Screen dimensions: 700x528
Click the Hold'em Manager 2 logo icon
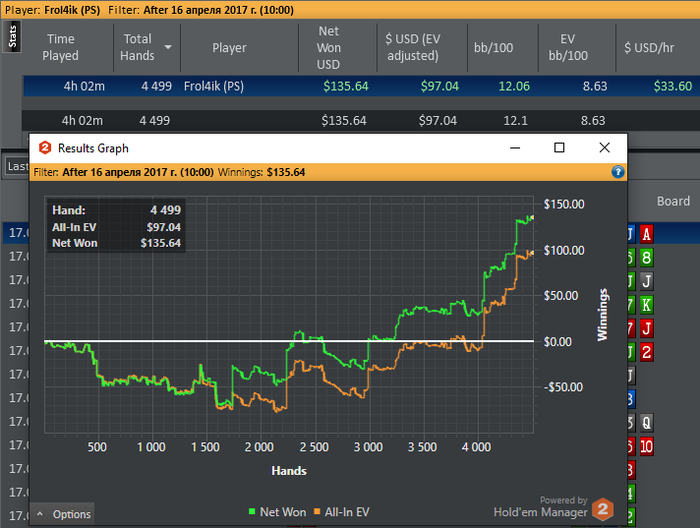(x=603, y=509)
